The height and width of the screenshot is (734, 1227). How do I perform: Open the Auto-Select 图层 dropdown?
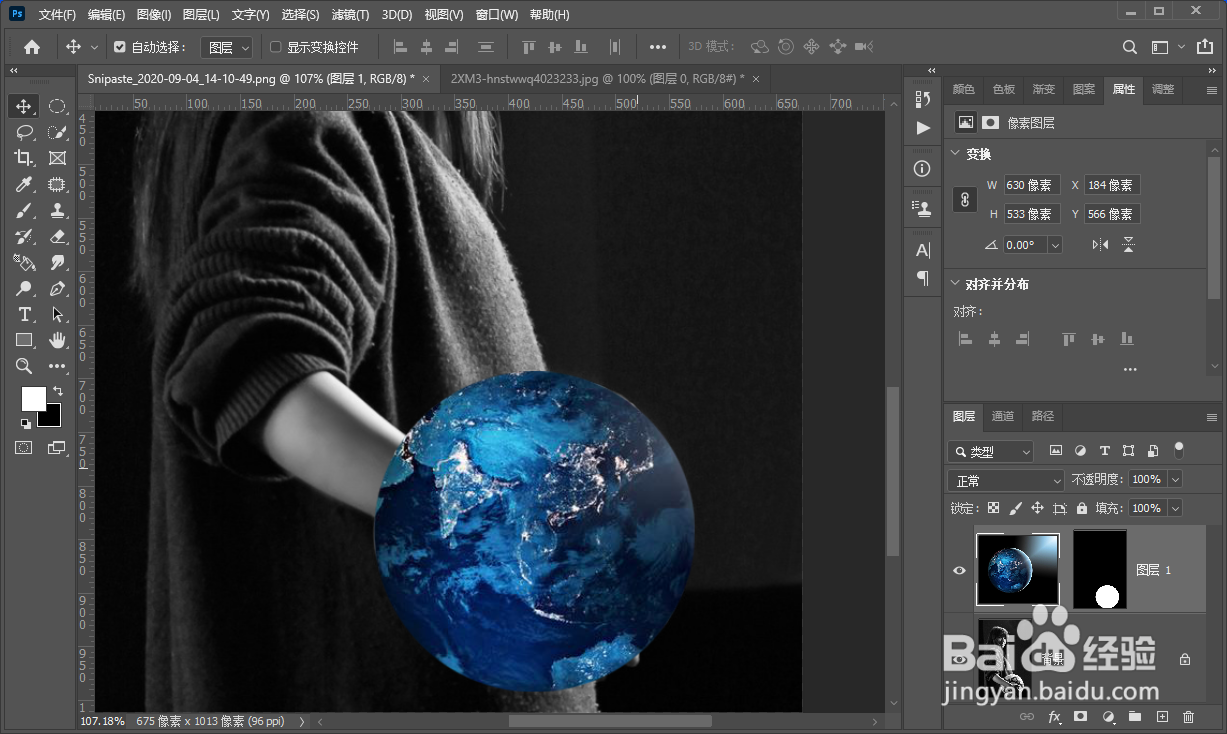(x=227, y=47)
